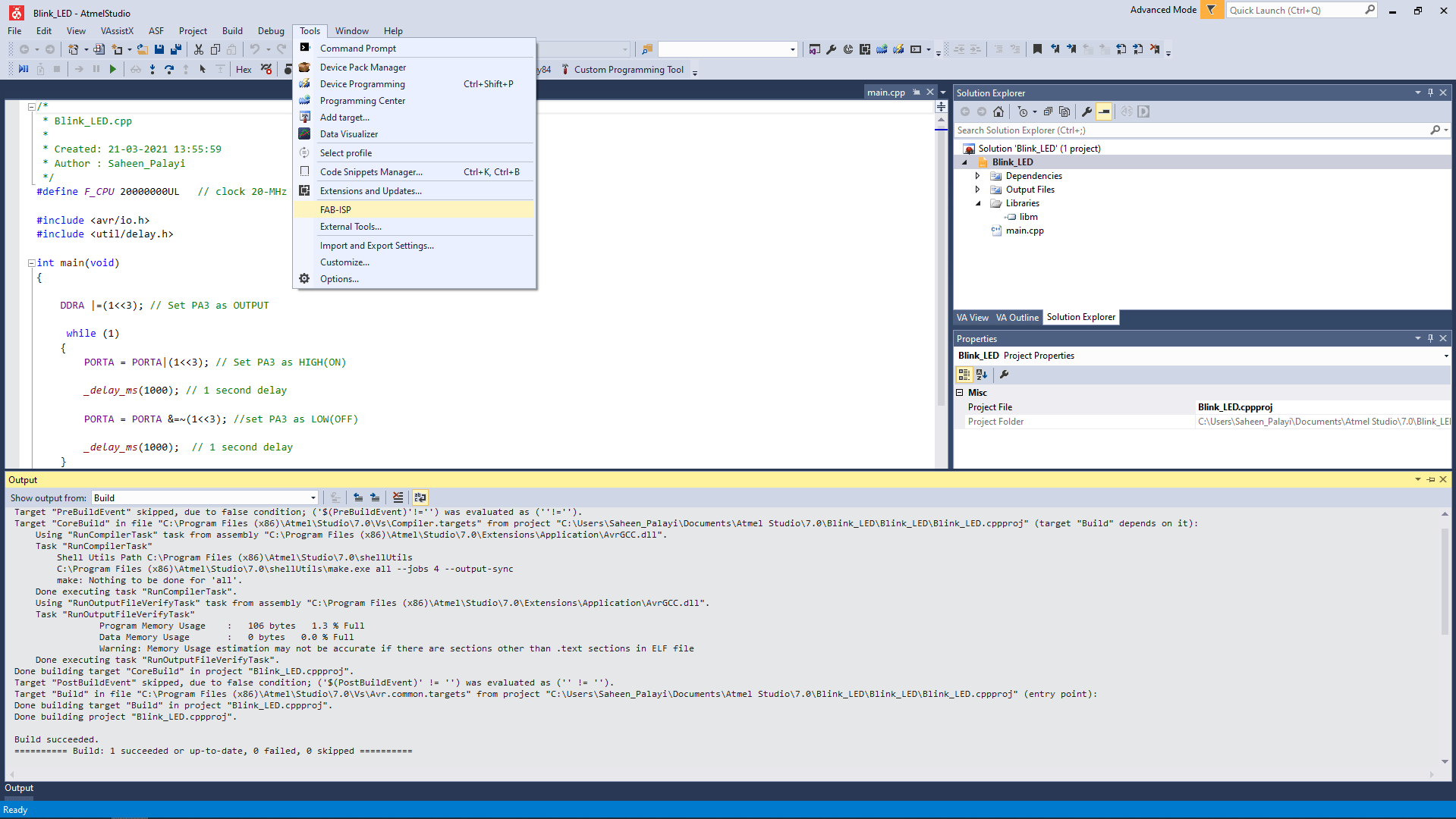Click the Step Over debug icon
Viewport: 1456px width, 819px height.
click(169, 69)
